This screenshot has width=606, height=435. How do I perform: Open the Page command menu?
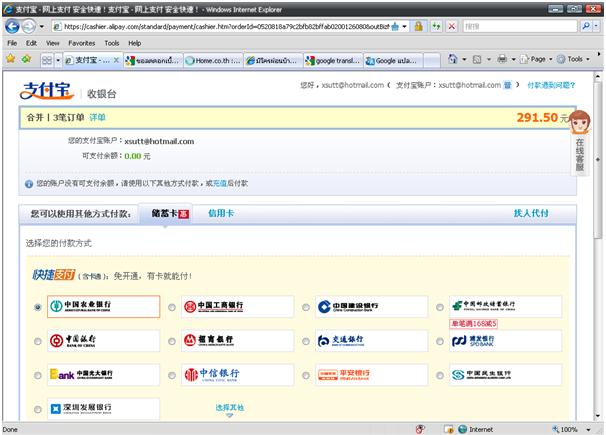[537, 59]
